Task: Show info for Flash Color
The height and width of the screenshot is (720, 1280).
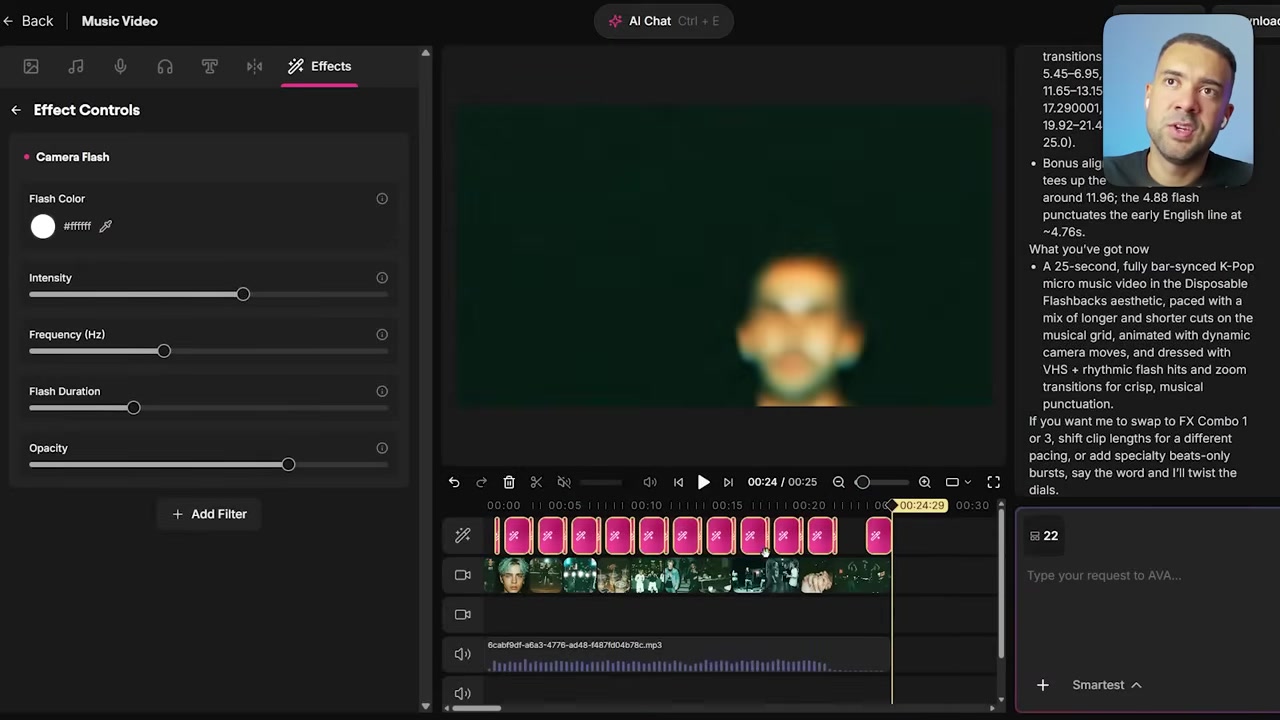Action: (x=382, y=199)
